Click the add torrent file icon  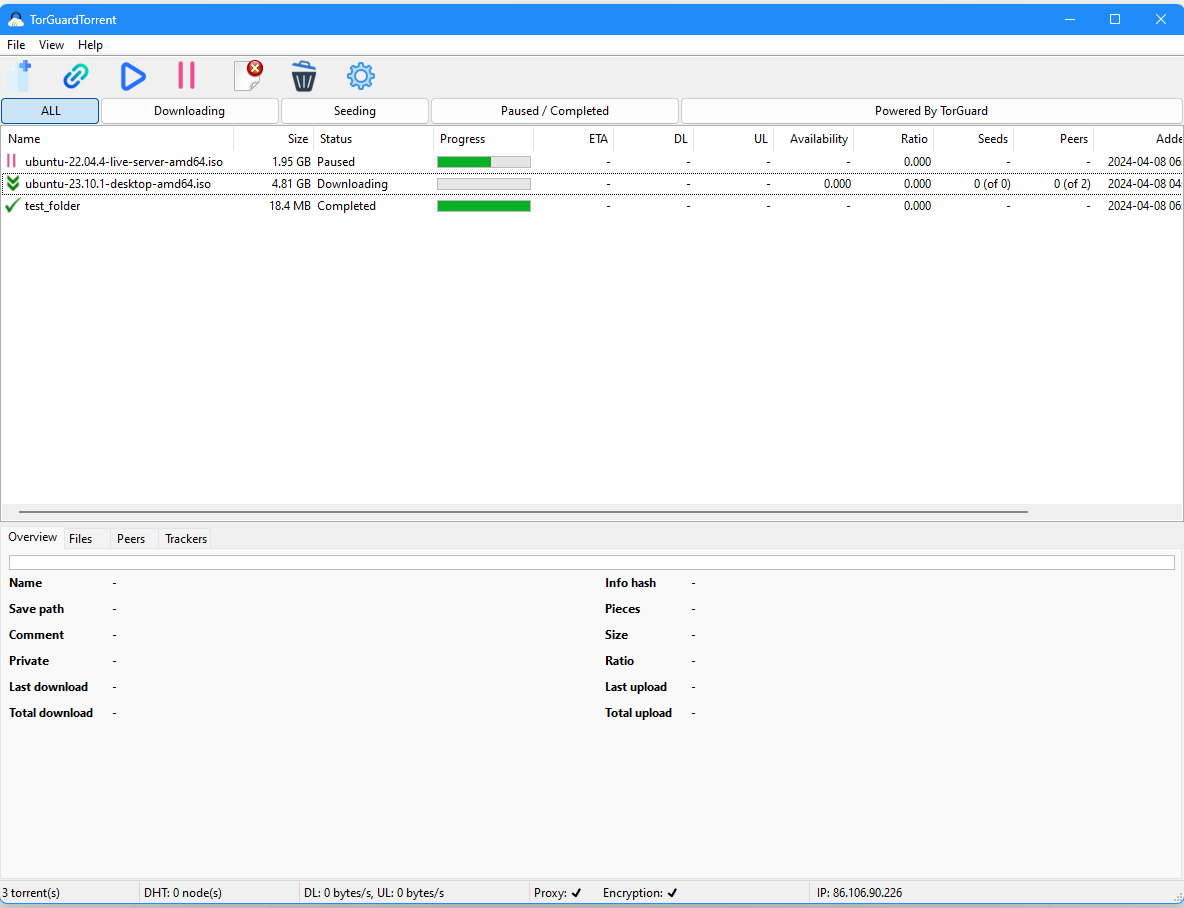tap(21, 75)
